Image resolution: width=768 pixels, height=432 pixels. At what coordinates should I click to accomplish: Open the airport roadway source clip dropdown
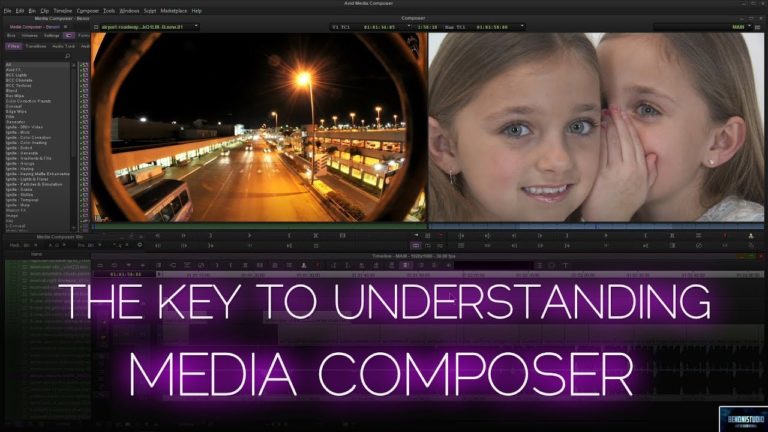pyautogui.click(x=196, y=26)
